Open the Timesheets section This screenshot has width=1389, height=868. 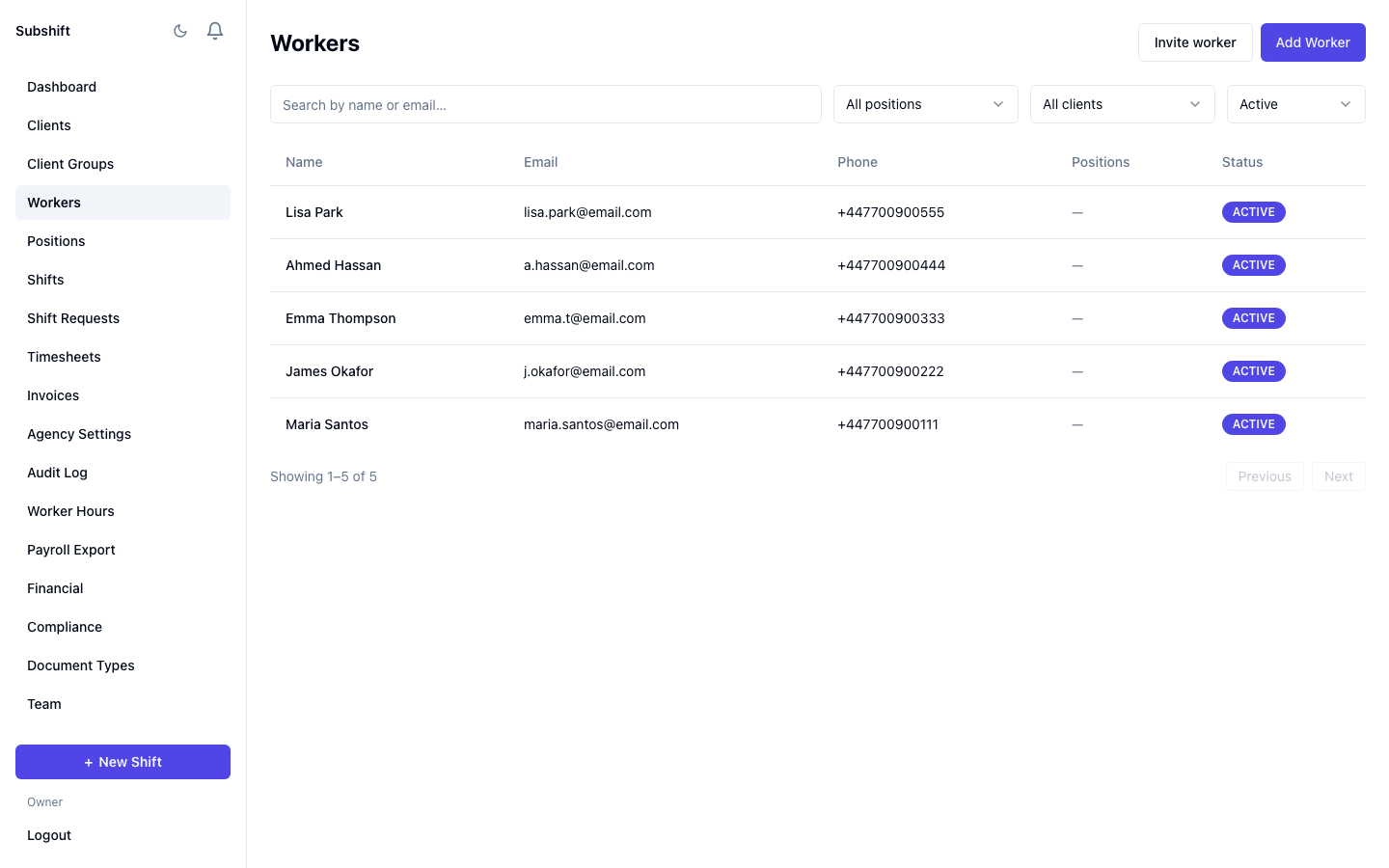(64, 357)
